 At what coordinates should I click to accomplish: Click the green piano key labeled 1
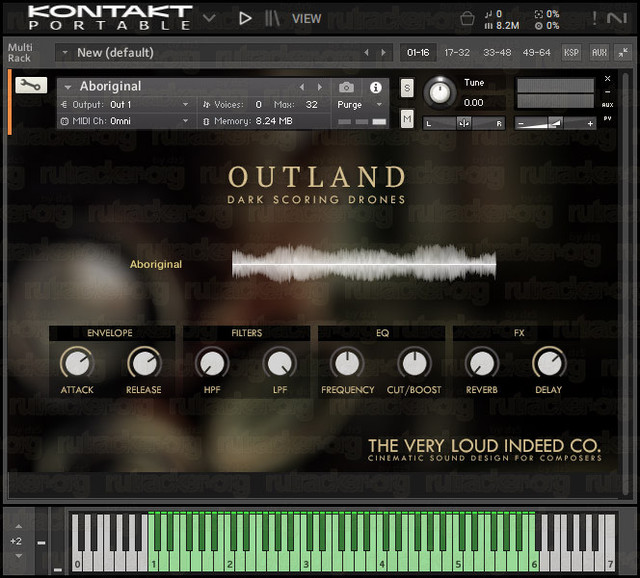click(154, 560)
